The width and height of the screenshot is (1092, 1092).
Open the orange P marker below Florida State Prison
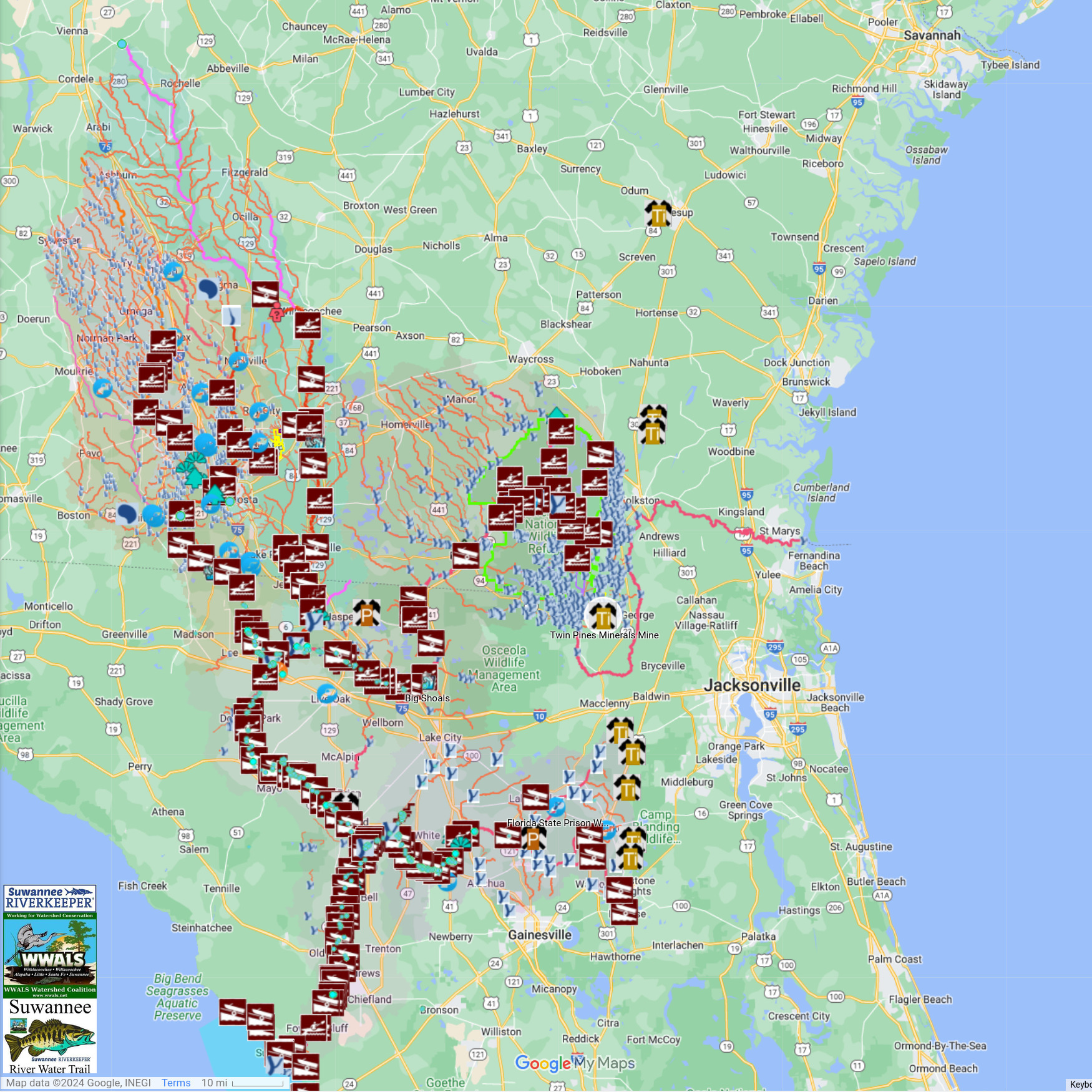click(533, 839)
